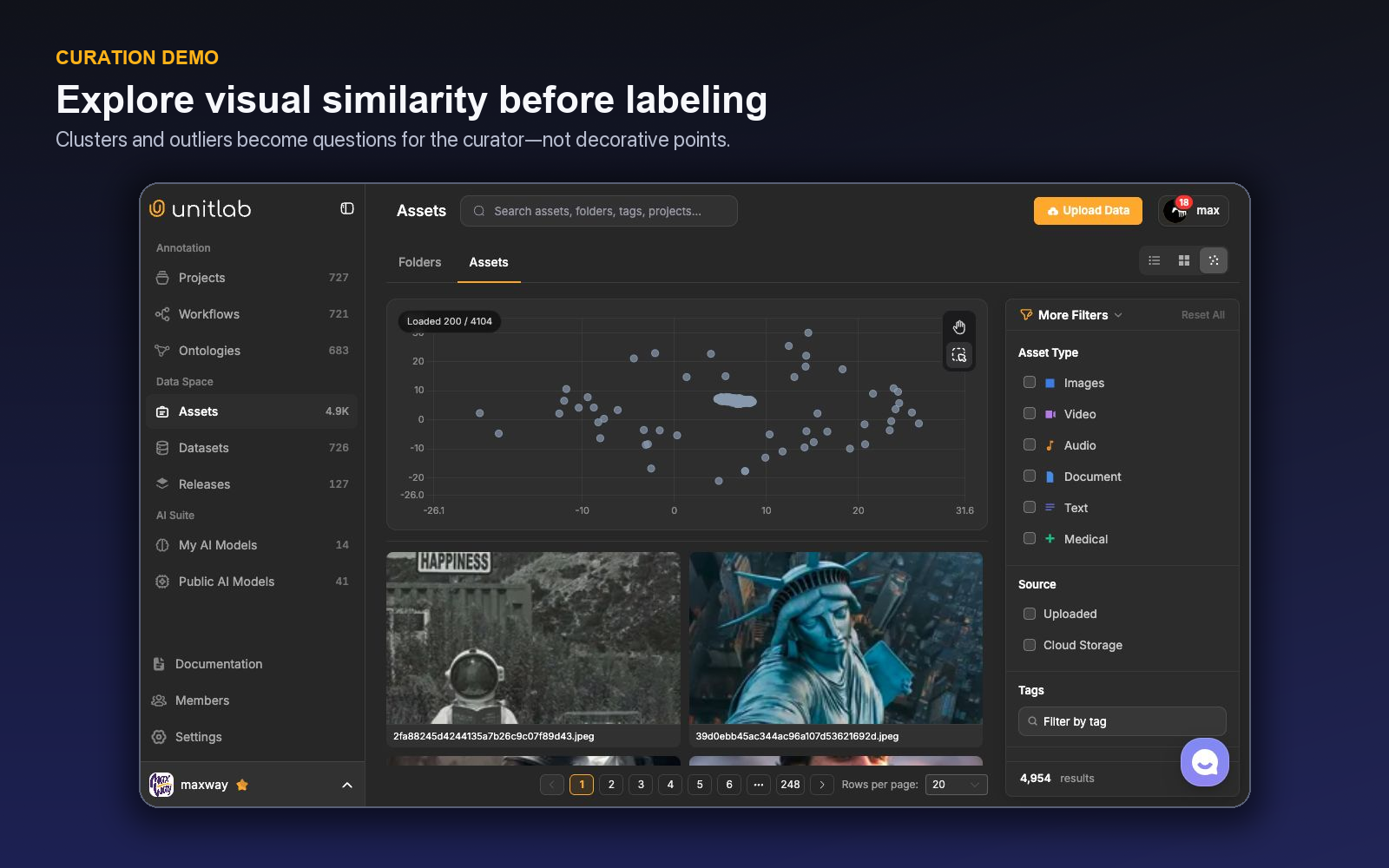Click the Workflows sidebar icon

point(162,314)
